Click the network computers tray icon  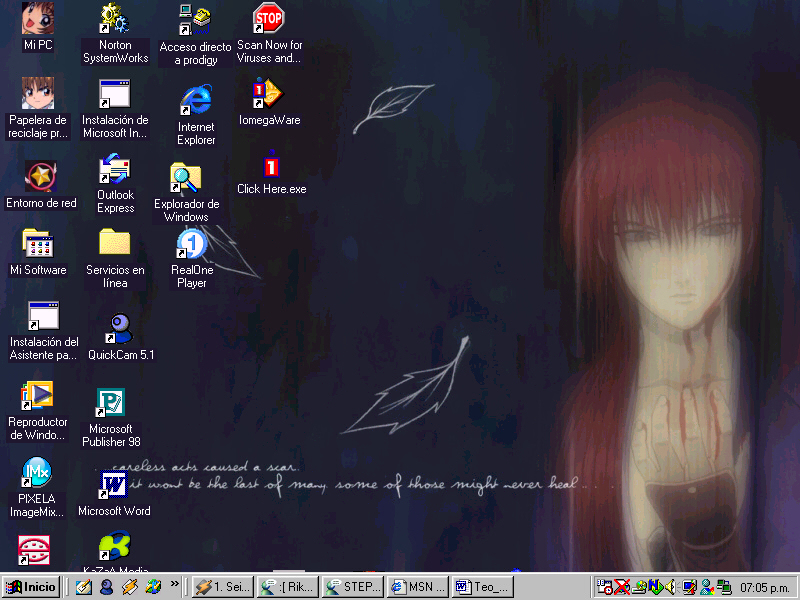(x=723, y=587)
